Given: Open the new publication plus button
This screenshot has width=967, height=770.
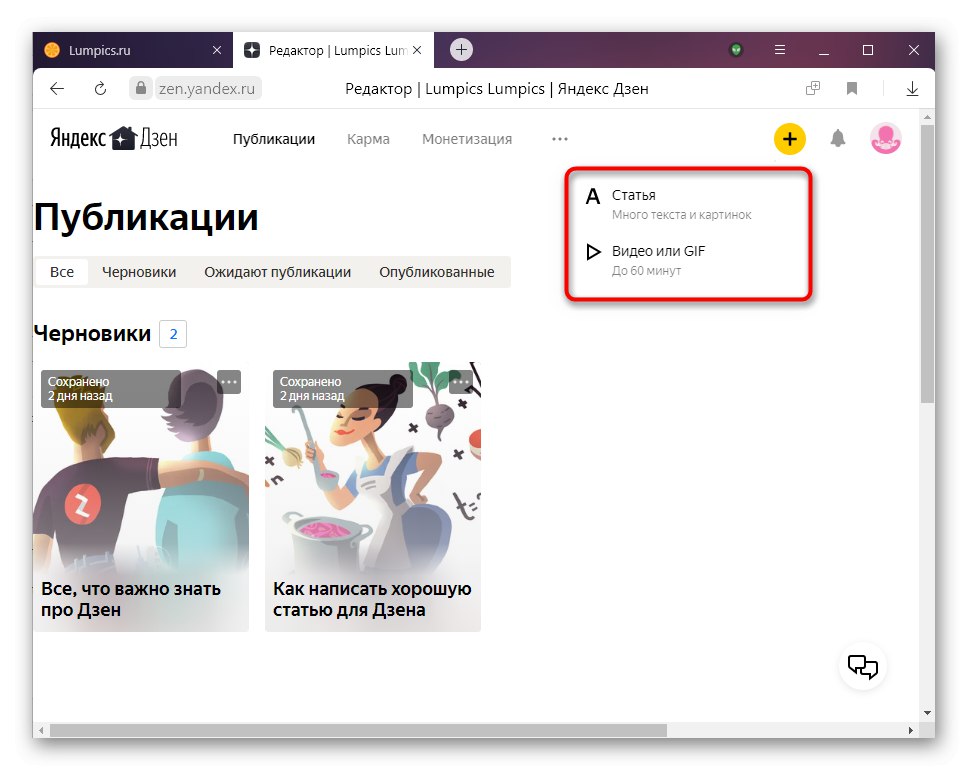Looking at the screenshot, I should coord(789,139).
